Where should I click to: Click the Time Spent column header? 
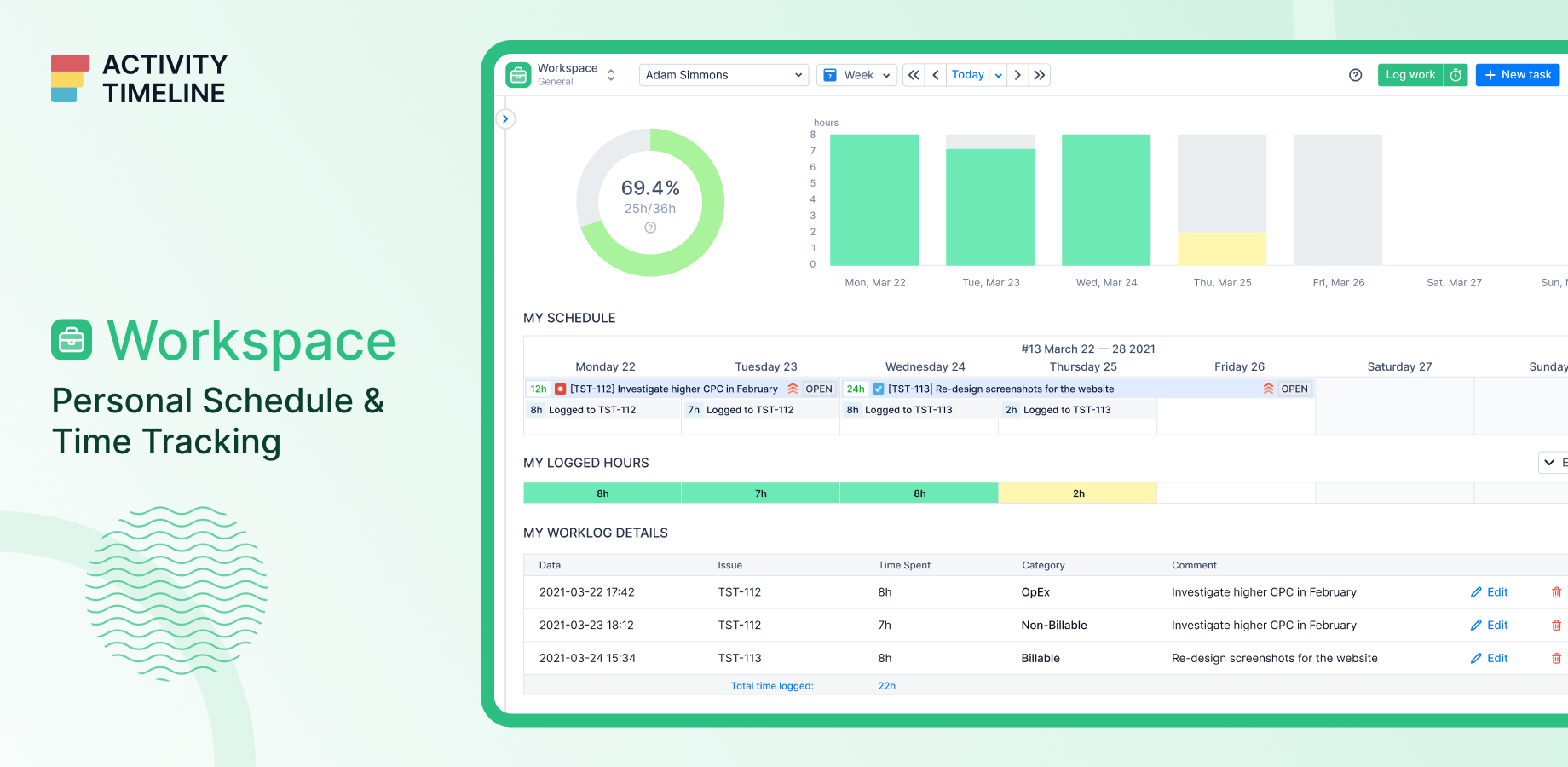tap(904, 565)
